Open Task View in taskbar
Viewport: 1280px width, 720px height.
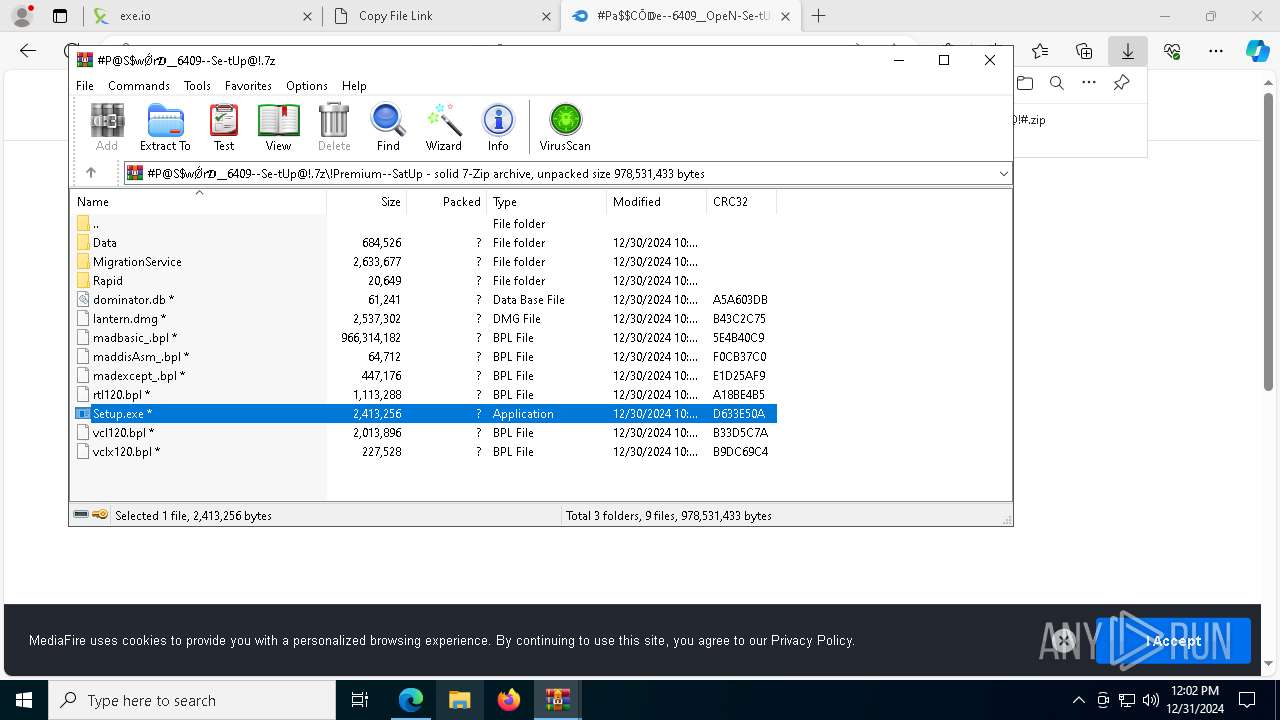(361, 700)
